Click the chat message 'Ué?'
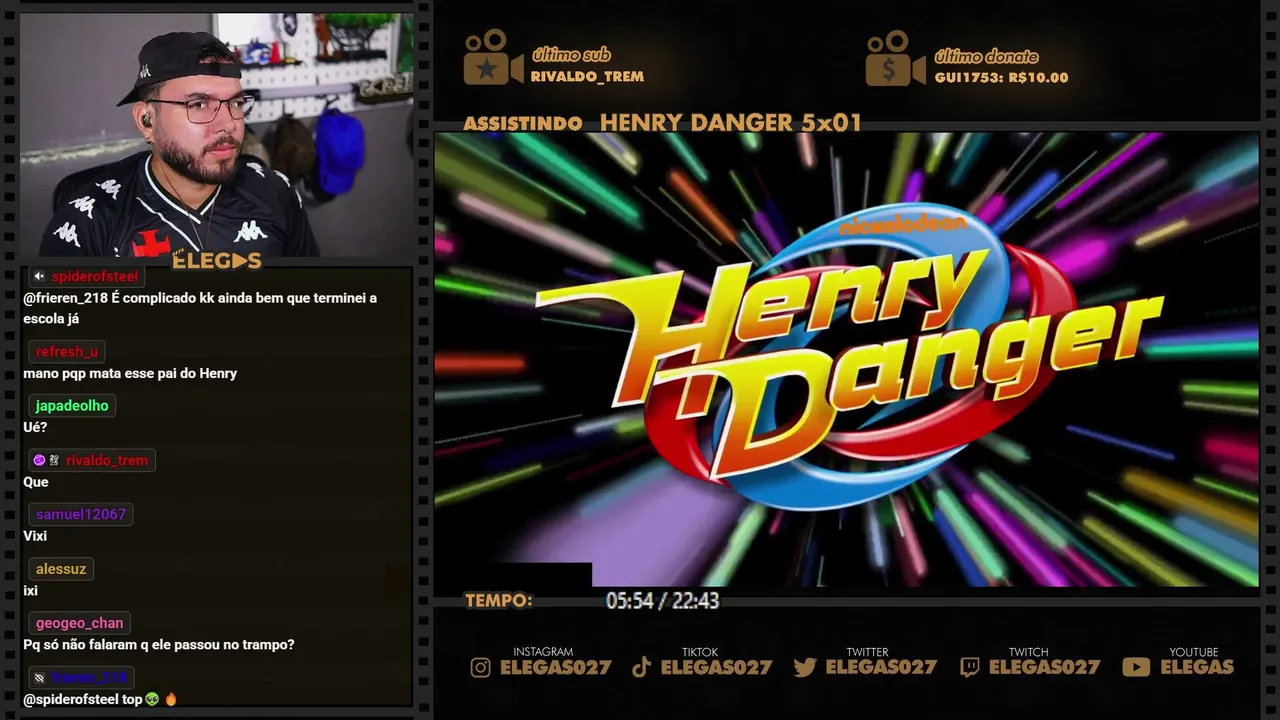The image size is (1280, 720). 35,427
